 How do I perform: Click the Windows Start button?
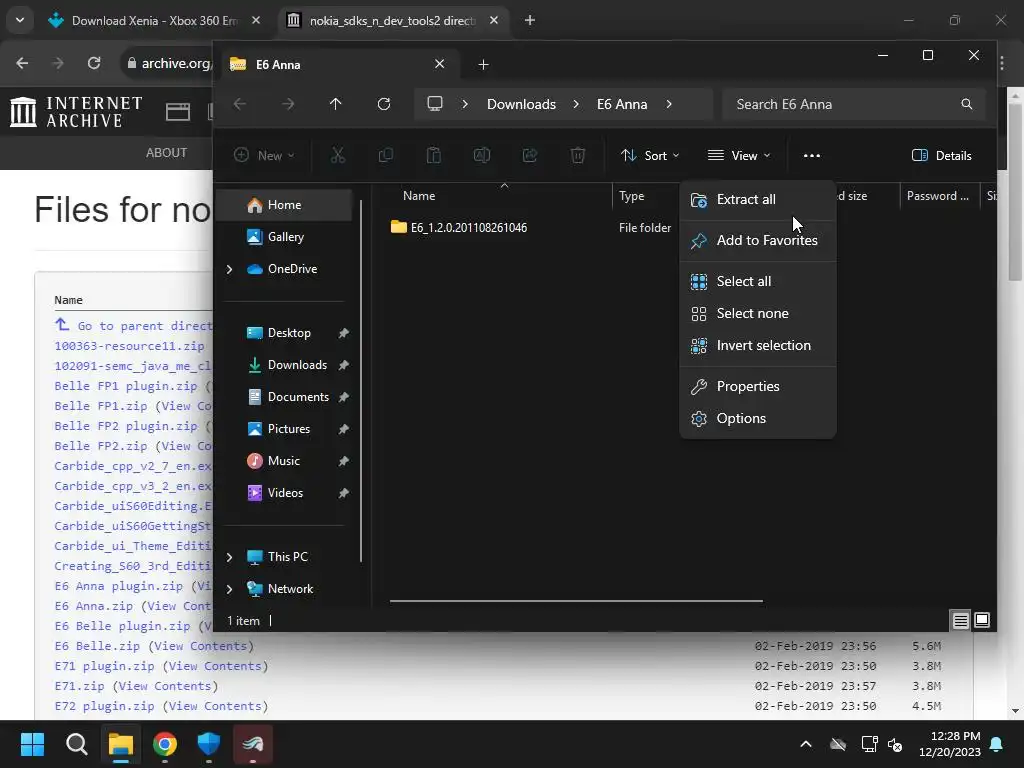[x=32, y=744]
